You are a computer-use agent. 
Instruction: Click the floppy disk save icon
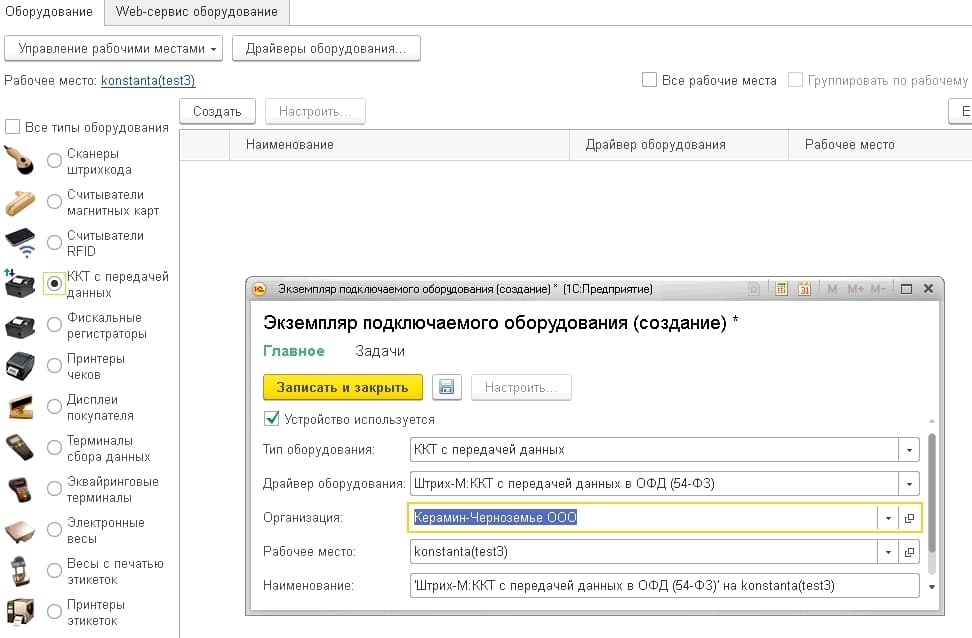tap(446, 388)
